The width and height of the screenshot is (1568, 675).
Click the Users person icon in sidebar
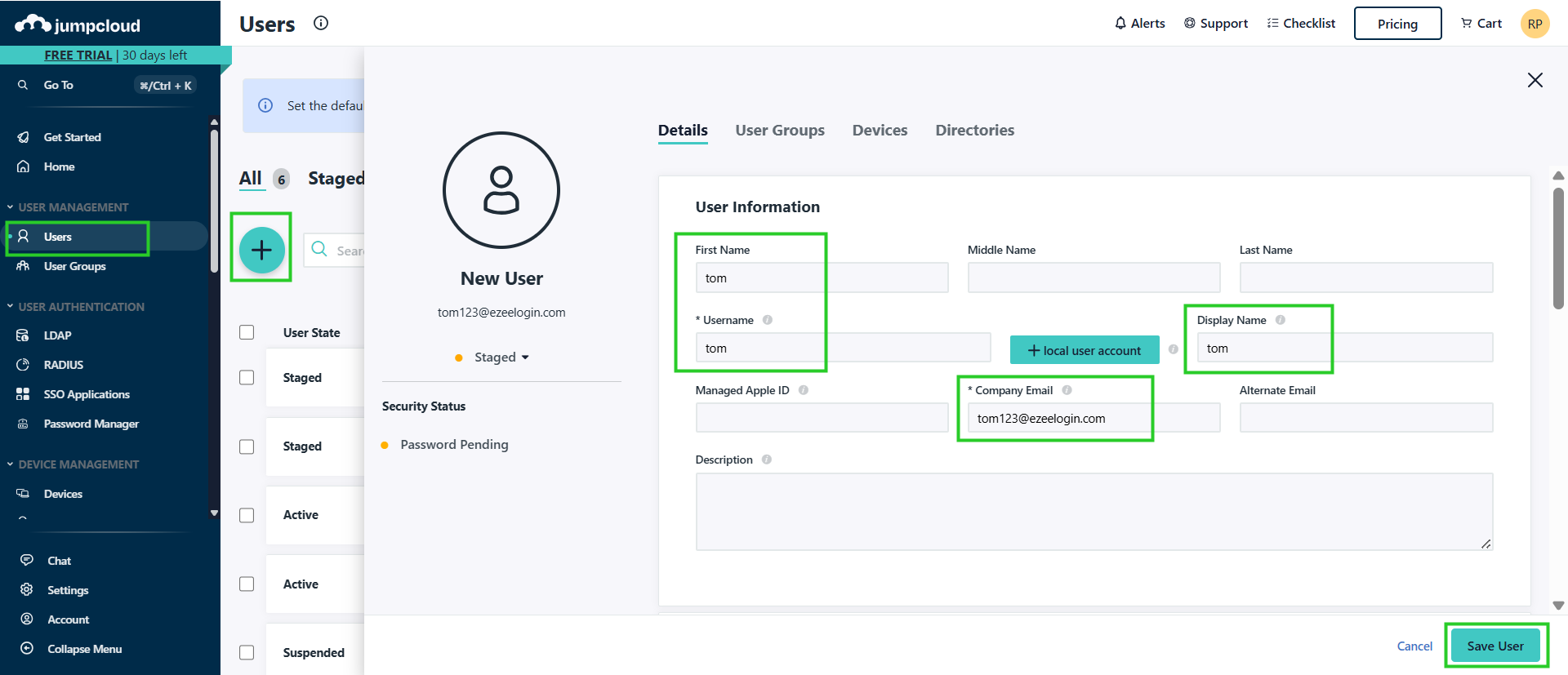(24, 237)
